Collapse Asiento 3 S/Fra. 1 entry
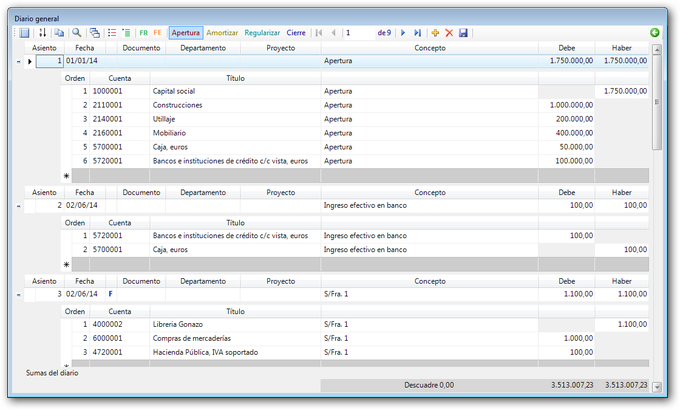This screenshot has height=410, width=680. (18, 295)
